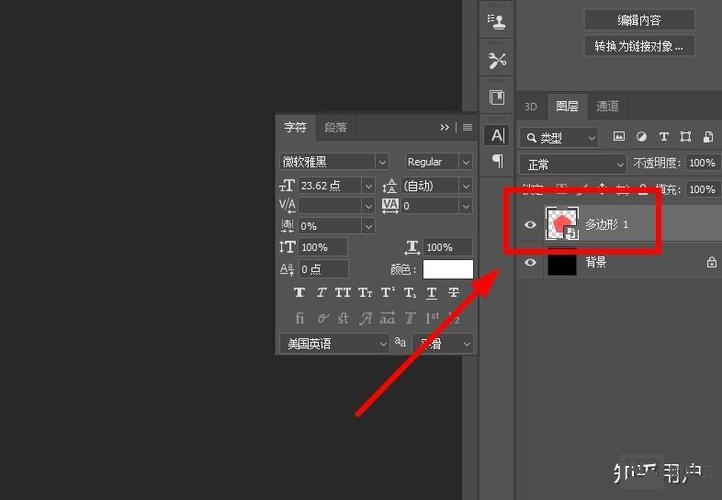Toggle stylistic alternates (aa) icon
722x500 pixels.
(387, 318)
